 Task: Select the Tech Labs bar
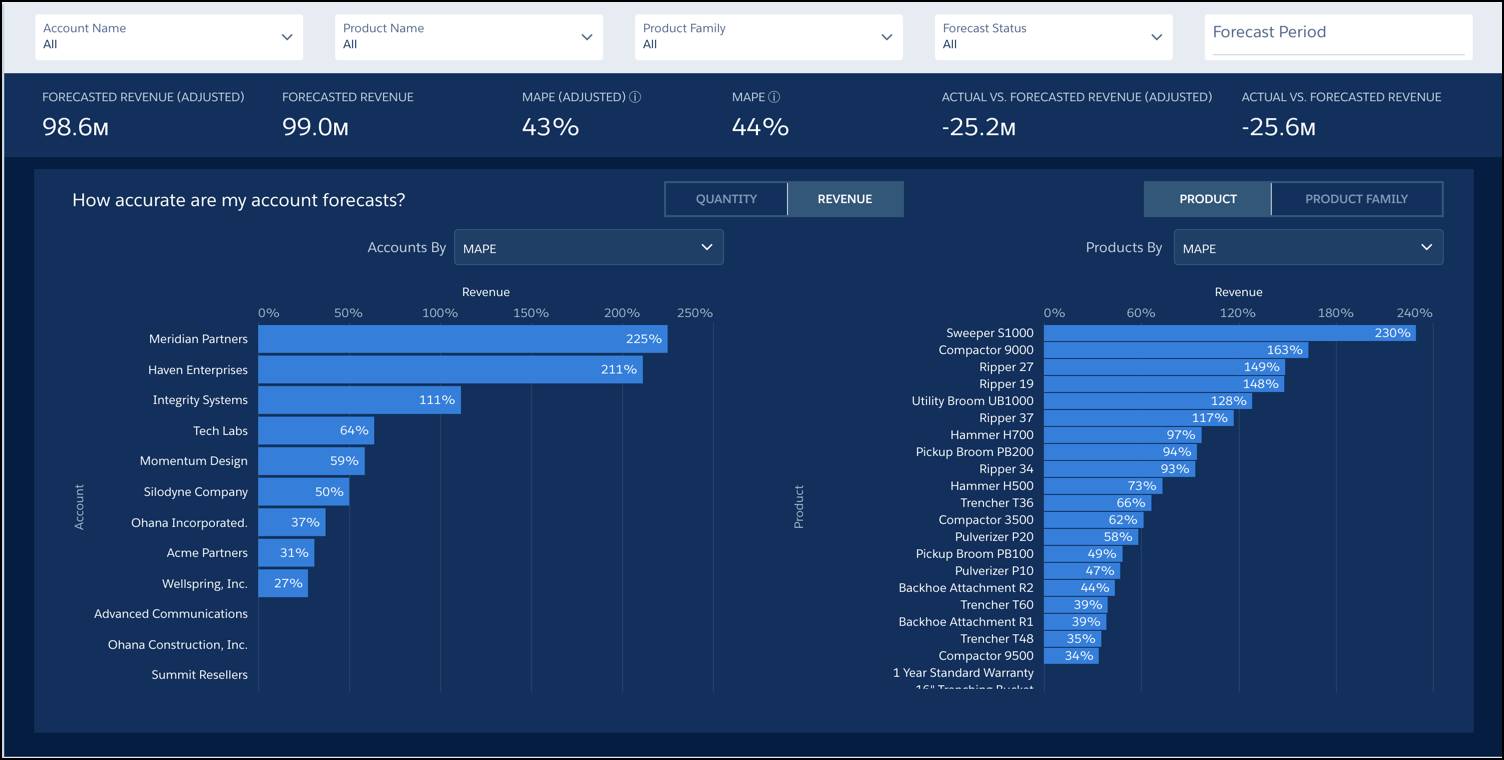click(x=315, y=430)
